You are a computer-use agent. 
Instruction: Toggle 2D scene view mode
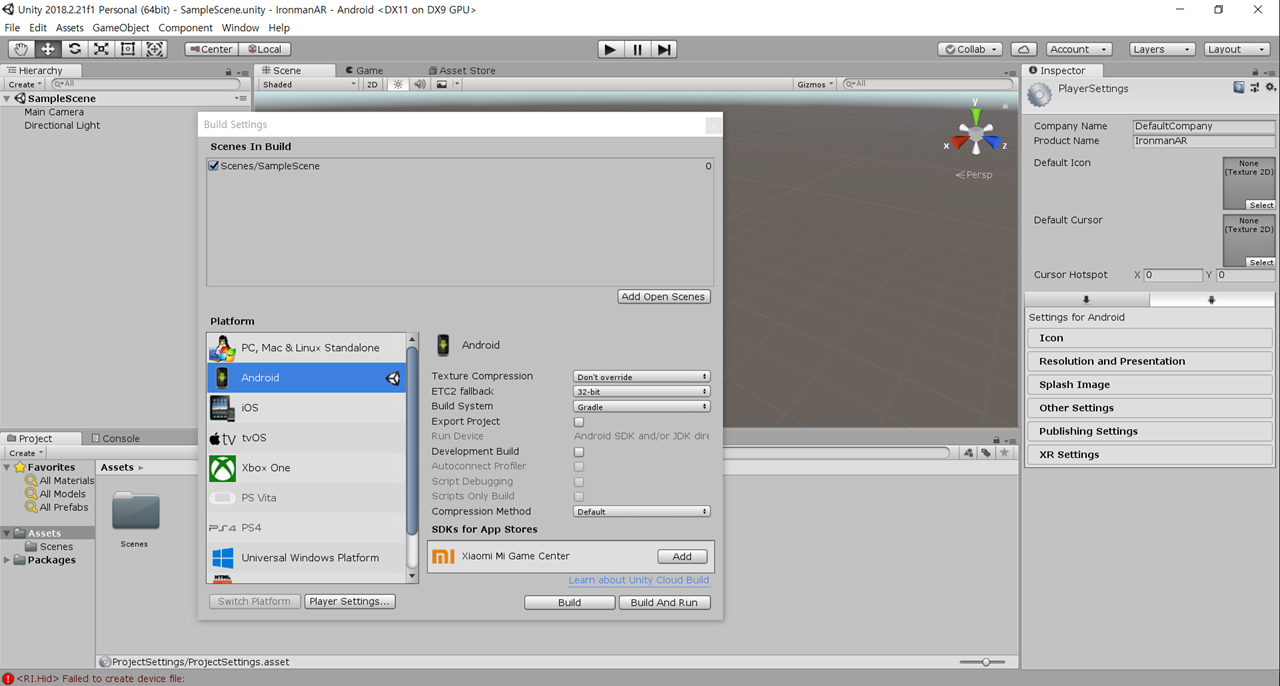coord(372,85)
